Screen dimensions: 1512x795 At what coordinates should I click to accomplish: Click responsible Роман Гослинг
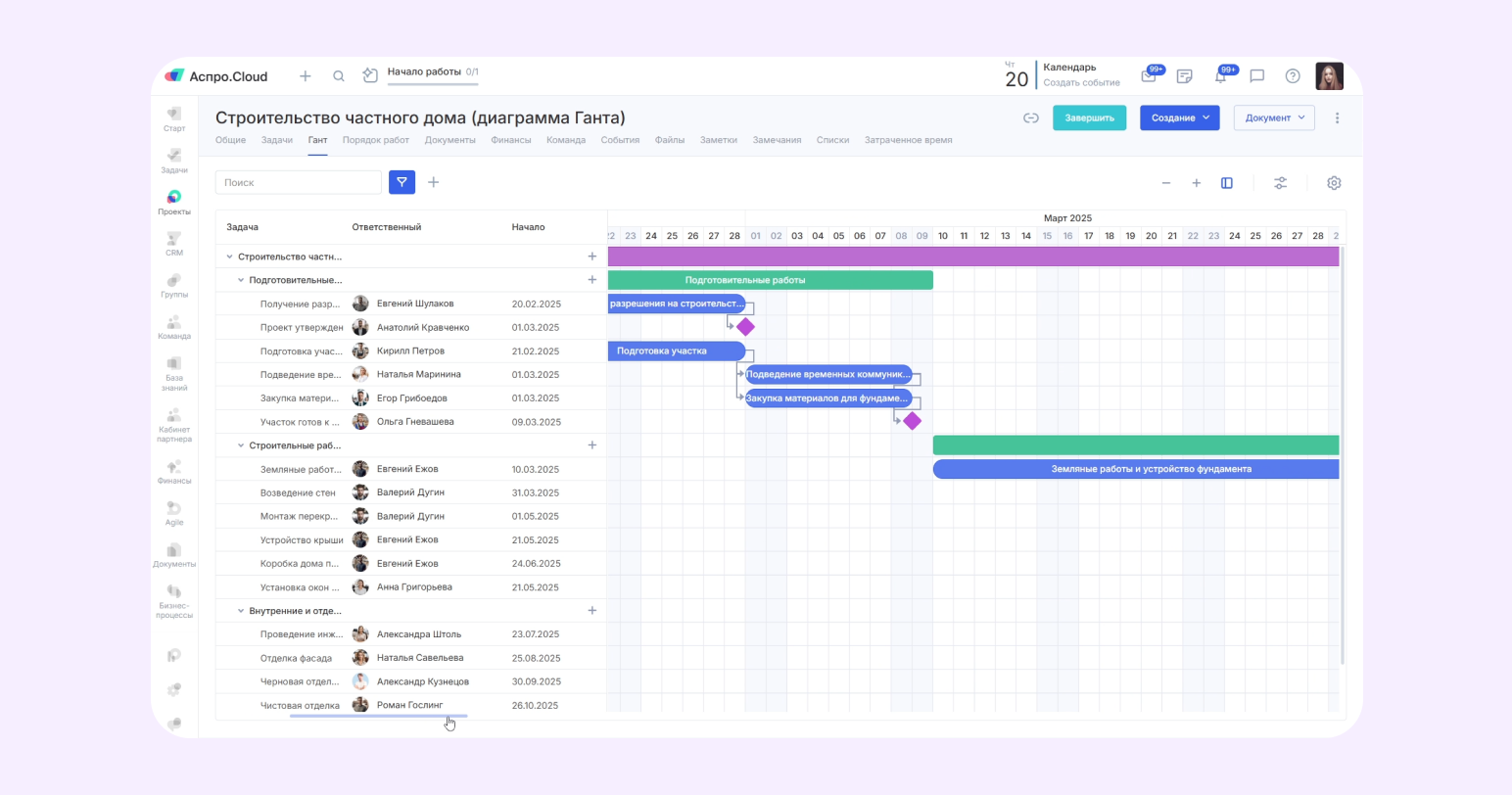(x=409, y=705)
